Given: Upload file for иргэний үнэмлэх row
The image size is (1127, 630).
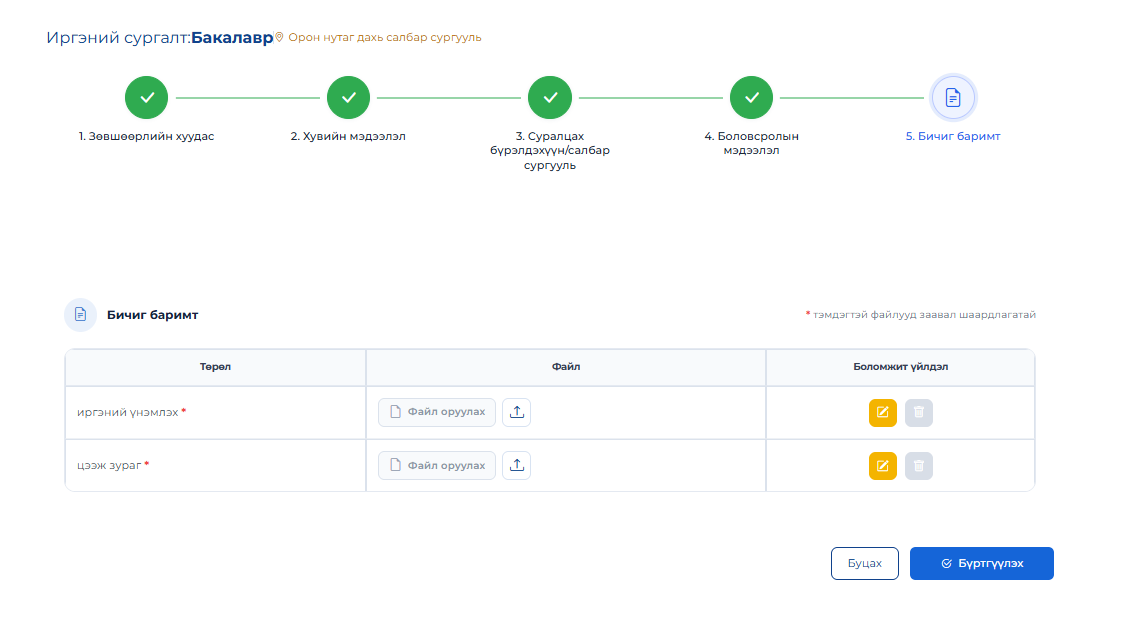Looking at the screenshot, I should pyautogui.click(x=516, y=412).
